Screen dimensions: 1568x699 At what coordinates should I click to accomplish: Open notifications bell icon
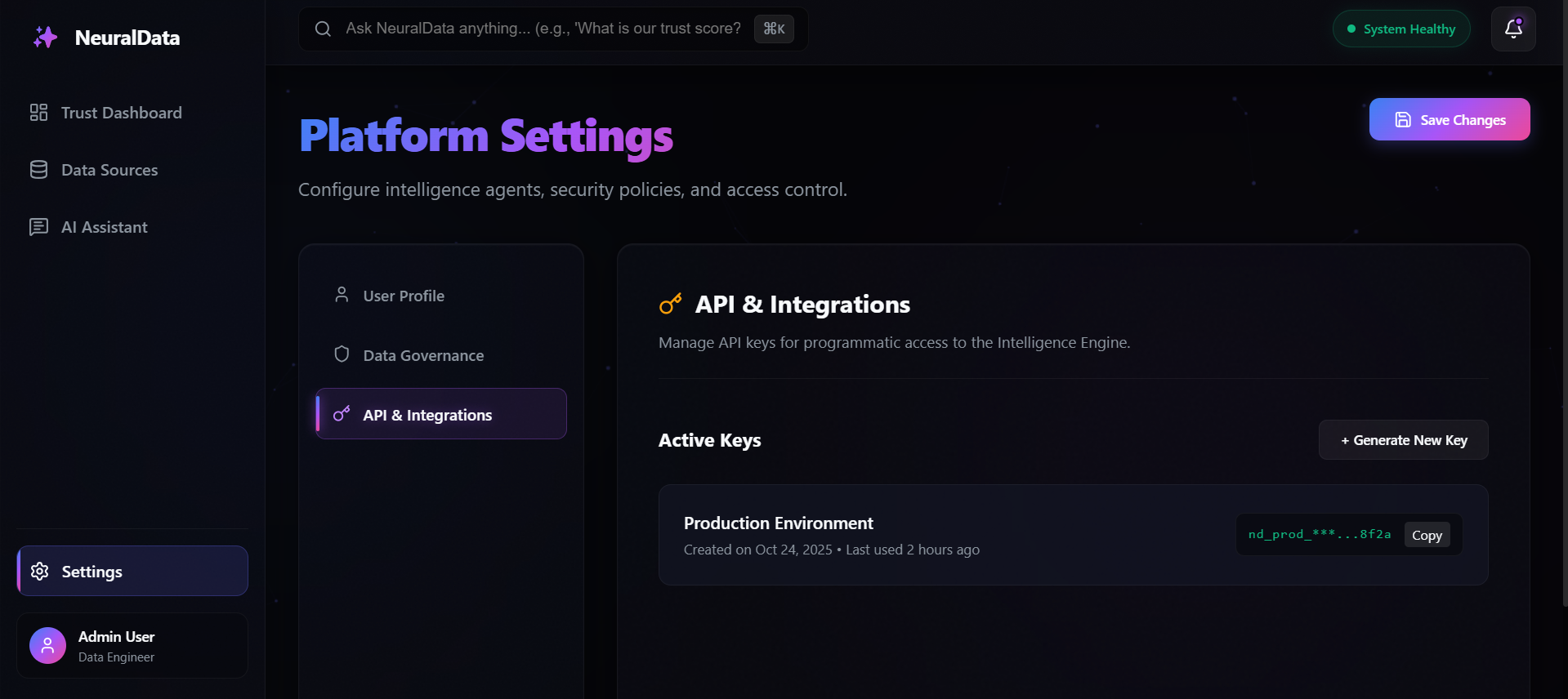1512,29
